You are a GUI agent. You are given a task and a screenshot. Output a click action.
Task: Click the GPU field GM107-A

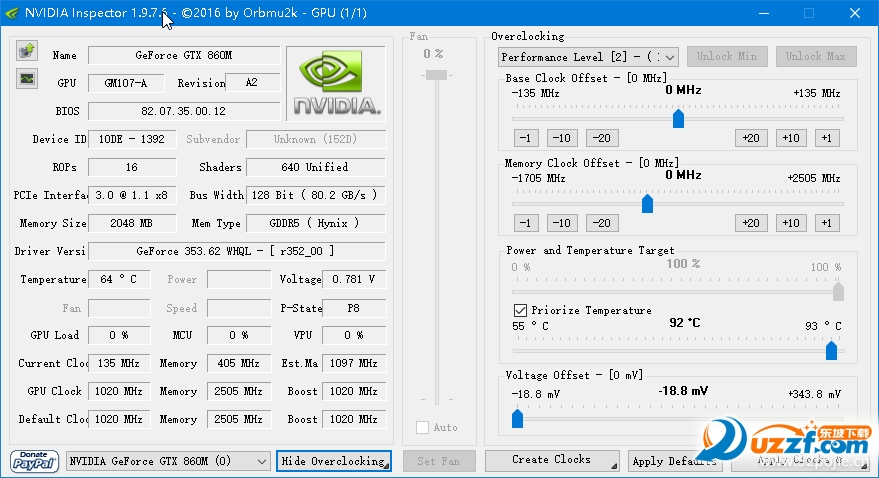point(126,83)
